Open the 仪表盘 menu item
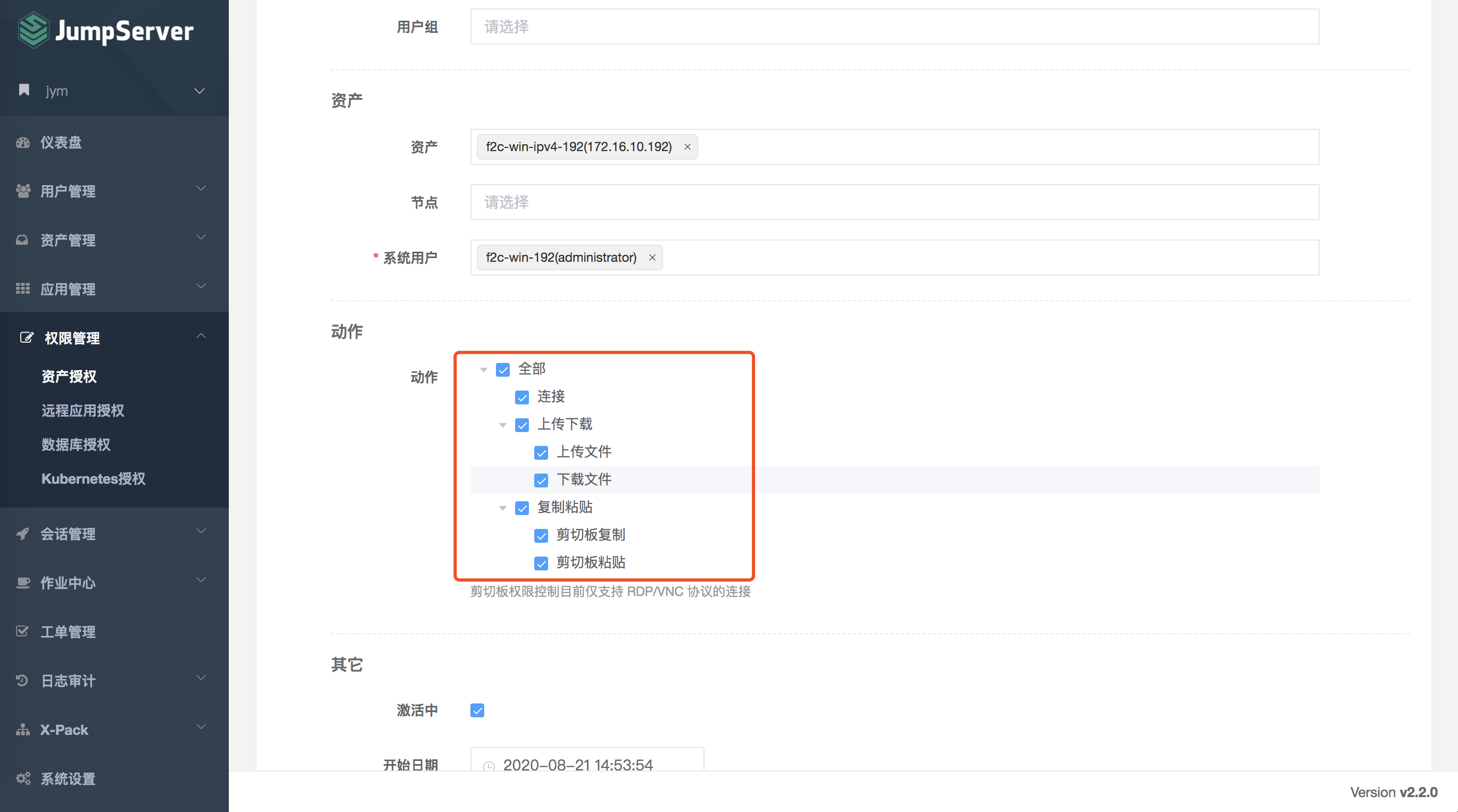Viewport: 1458px width, 812px height. pyautogui.click(x=114, y=143)
